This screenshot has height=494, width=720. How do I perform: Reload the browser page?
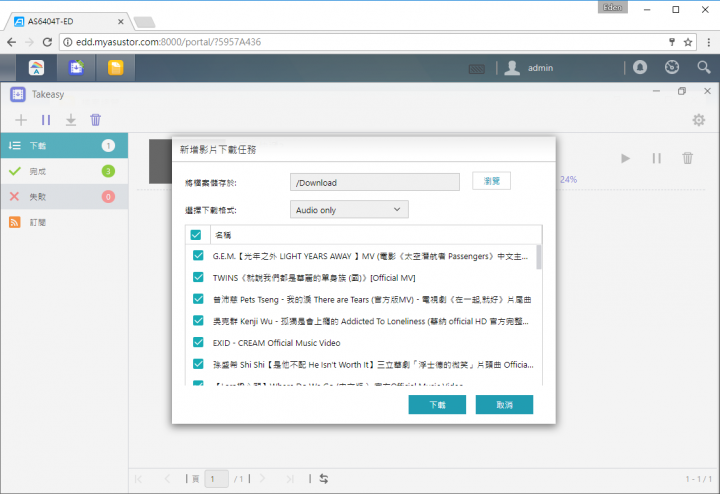tap(47, 42)
